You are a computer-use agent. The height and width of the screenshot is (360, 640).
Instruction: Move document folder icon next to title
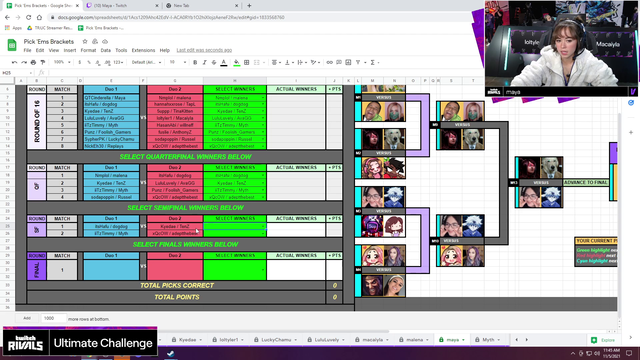click(x=95, y=42)
